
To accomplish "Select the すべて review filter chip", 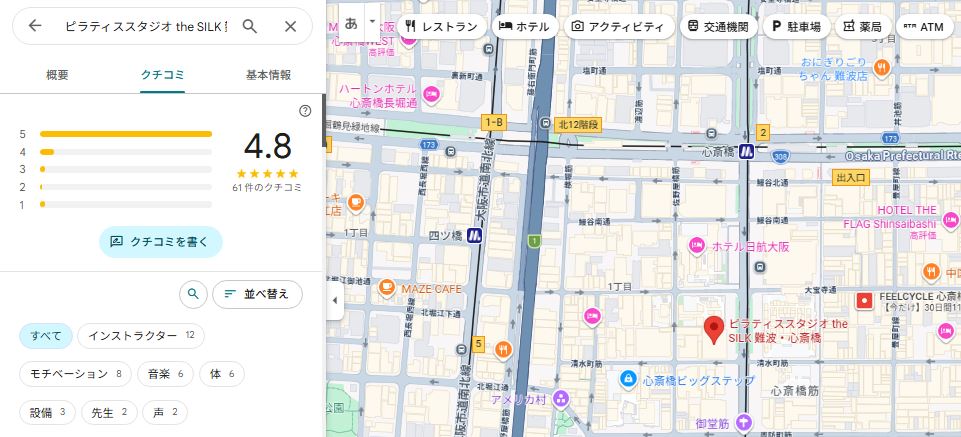I will (x=46, y=335).
